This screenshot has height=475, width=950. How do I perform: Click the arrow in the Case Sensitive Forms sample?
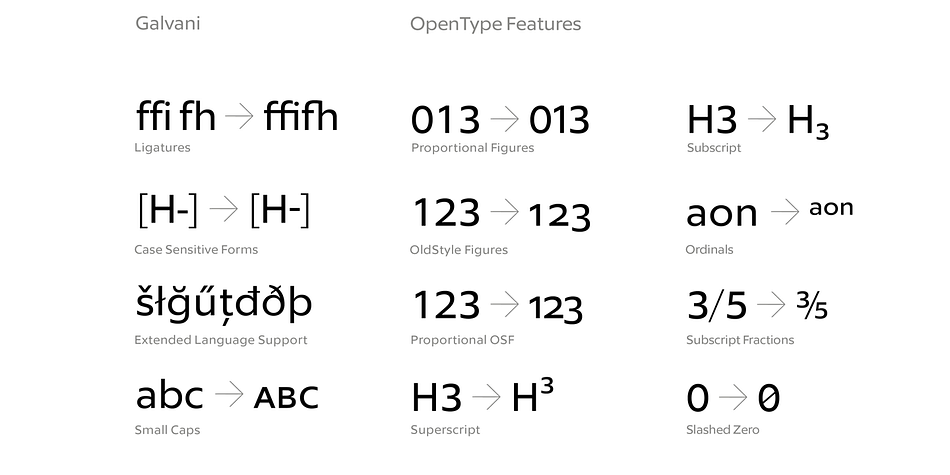click(224, 210)
